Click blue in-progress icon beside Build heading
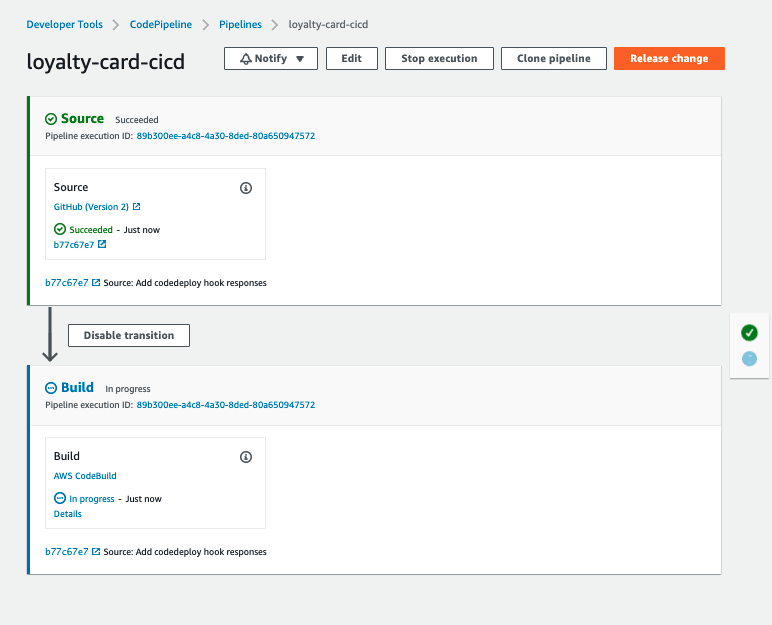 pyautogui.click(x=51, y=388)
